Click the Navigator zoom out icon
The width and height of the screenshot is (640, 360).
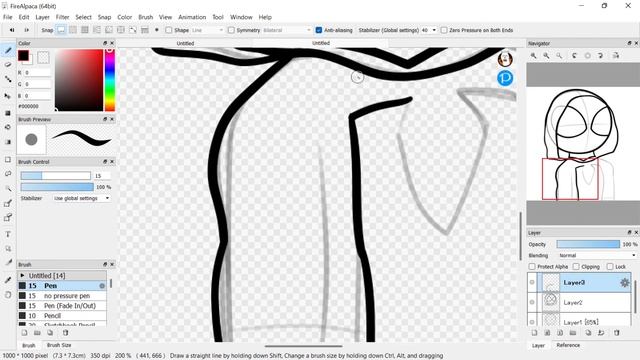pyautogui.click(x=546, y=56)
